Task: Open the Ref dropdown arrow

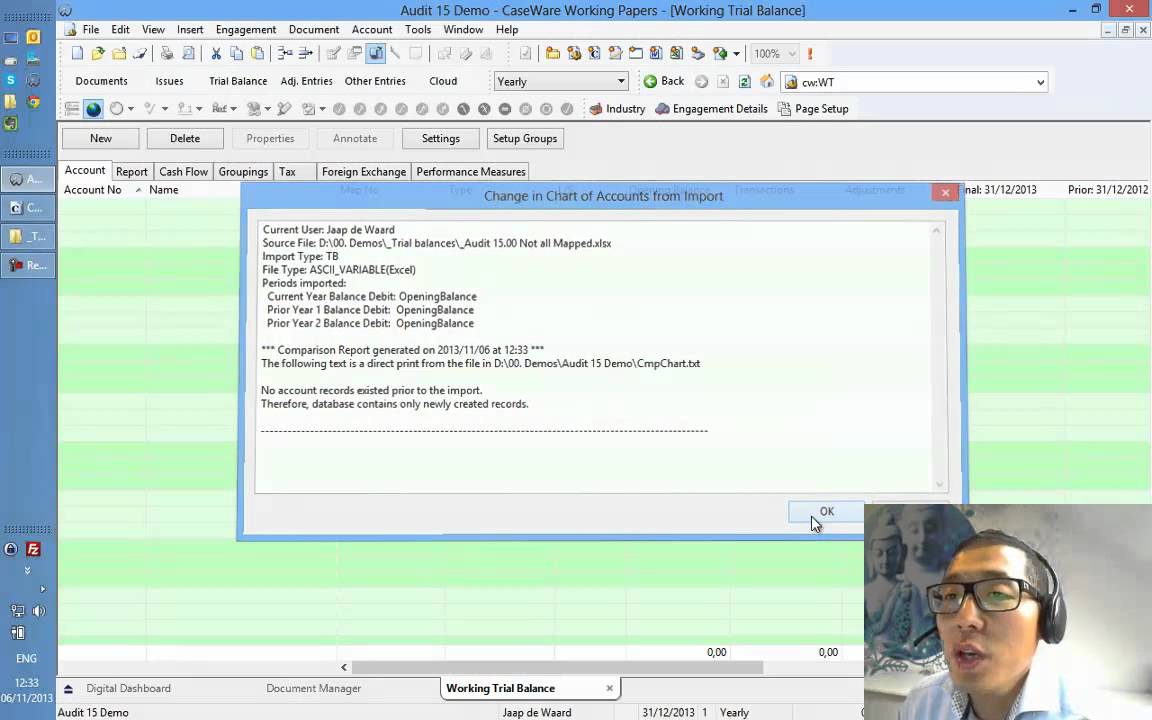Action: 233,109
